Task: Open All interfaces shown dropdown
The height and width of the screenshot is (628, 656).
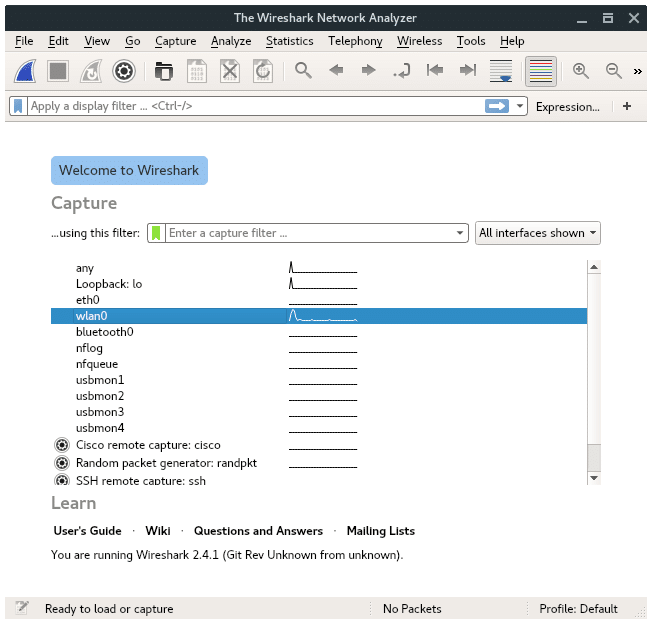Action: 538,233
